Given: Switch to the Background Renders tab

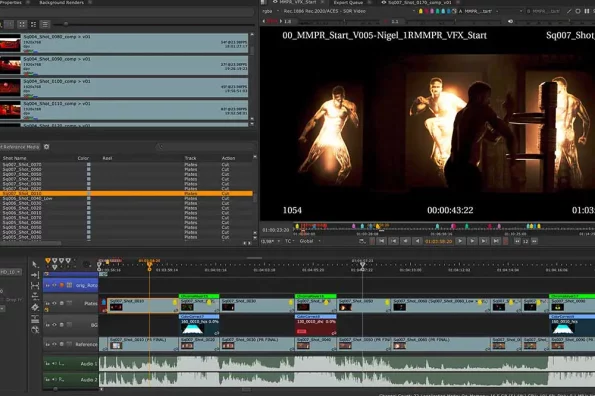Looking at the screenshot, I should 62,2.
